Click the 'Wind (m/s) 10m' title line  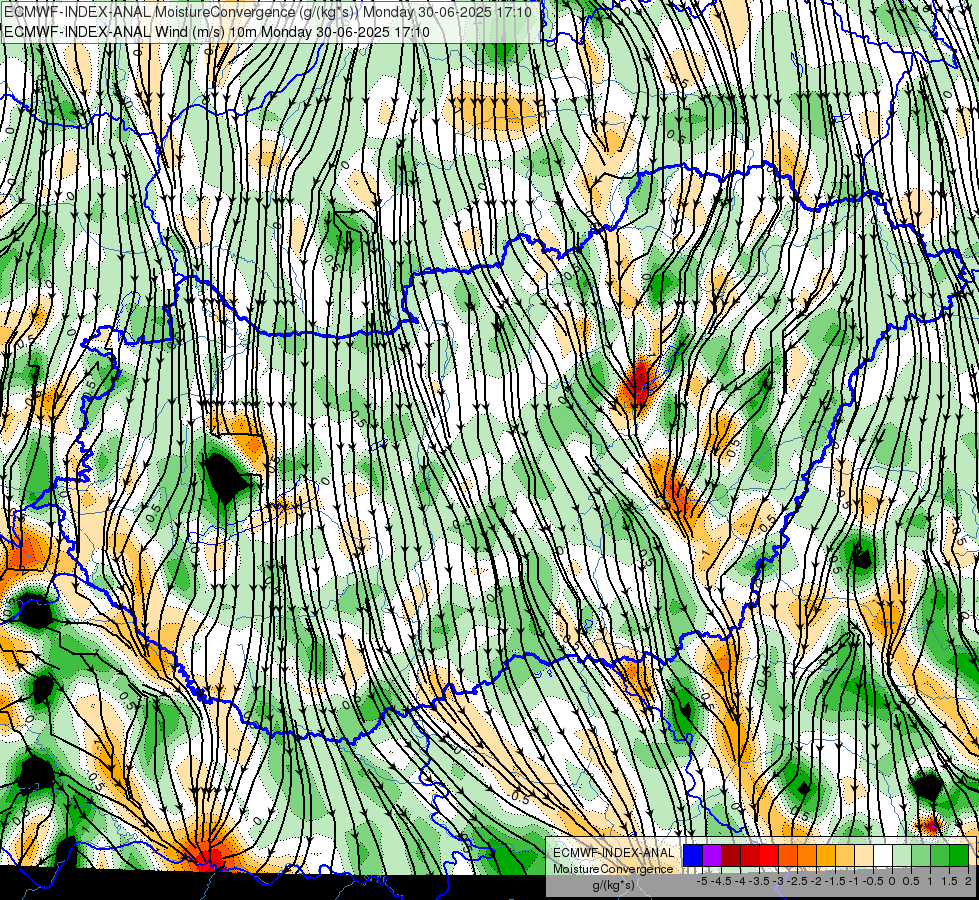tap(217, 32)
